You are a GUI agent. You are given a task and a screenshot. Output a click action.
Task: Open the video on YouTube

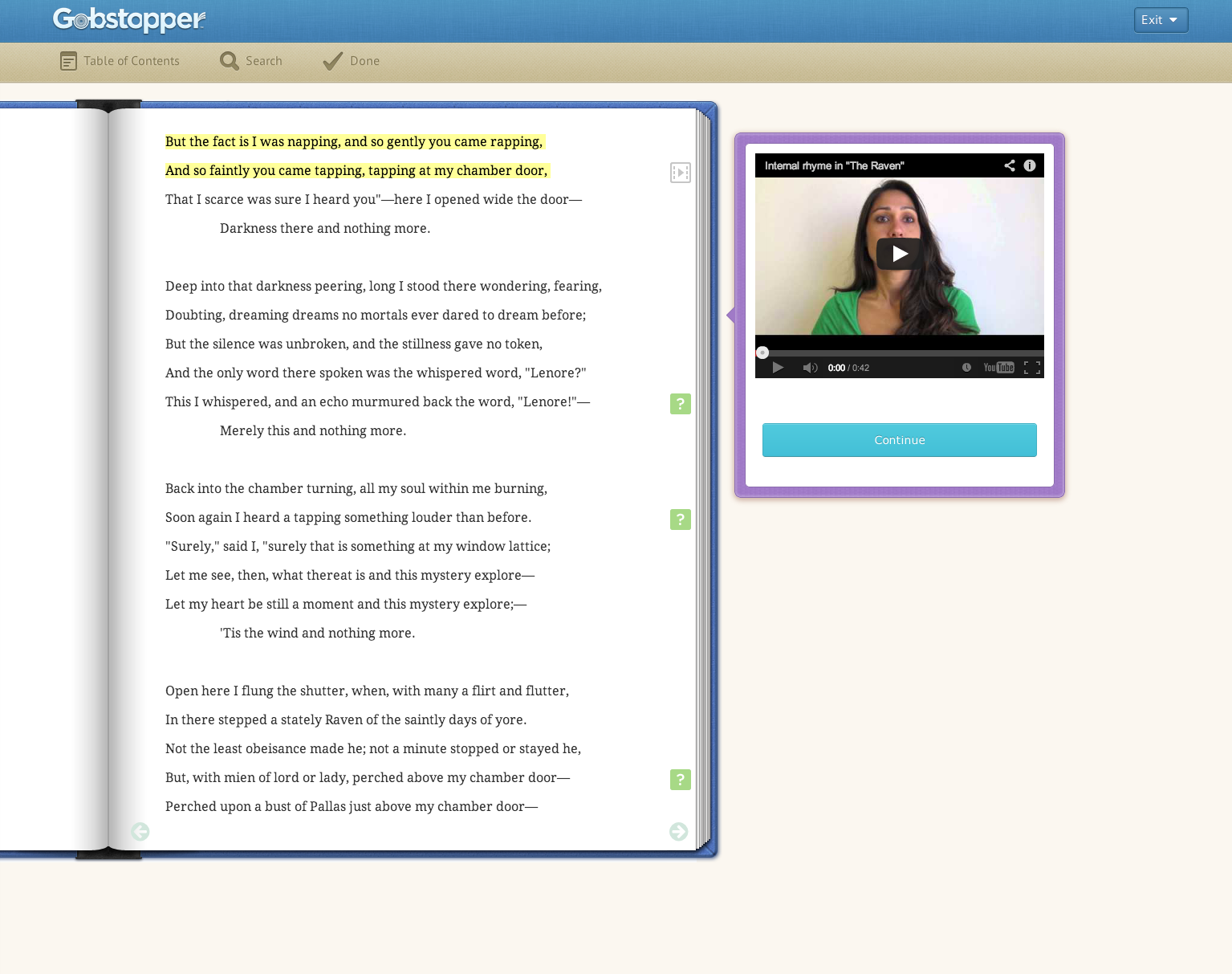click(x=999, y=368)
